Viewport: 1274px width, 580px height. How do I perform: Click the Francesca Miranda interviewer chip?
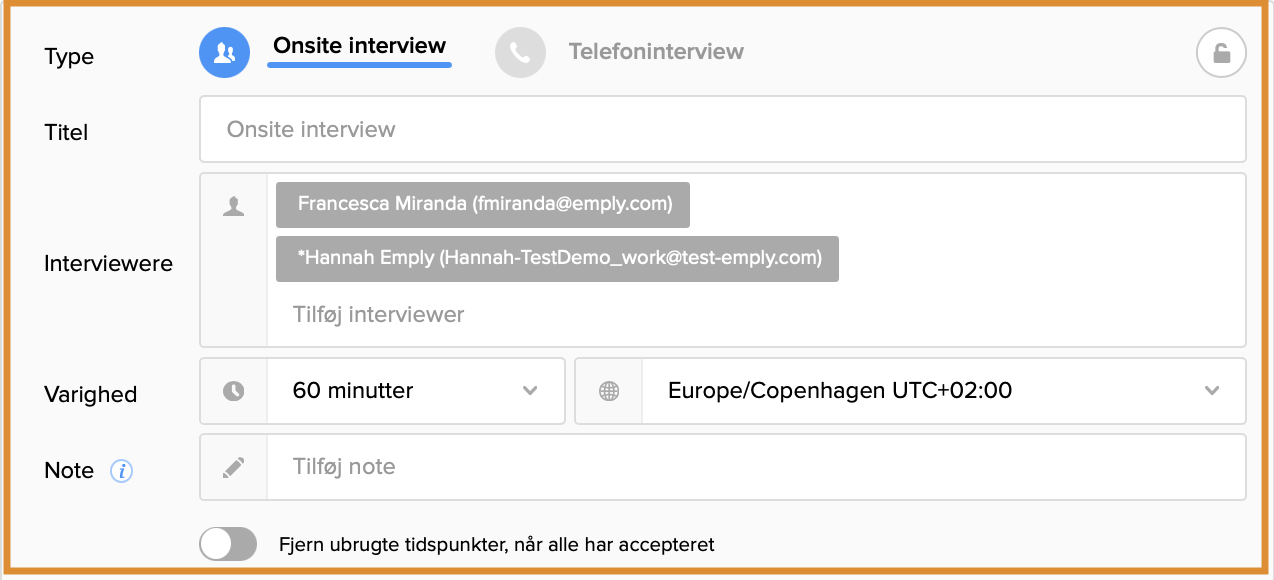(x=483, y=205)
